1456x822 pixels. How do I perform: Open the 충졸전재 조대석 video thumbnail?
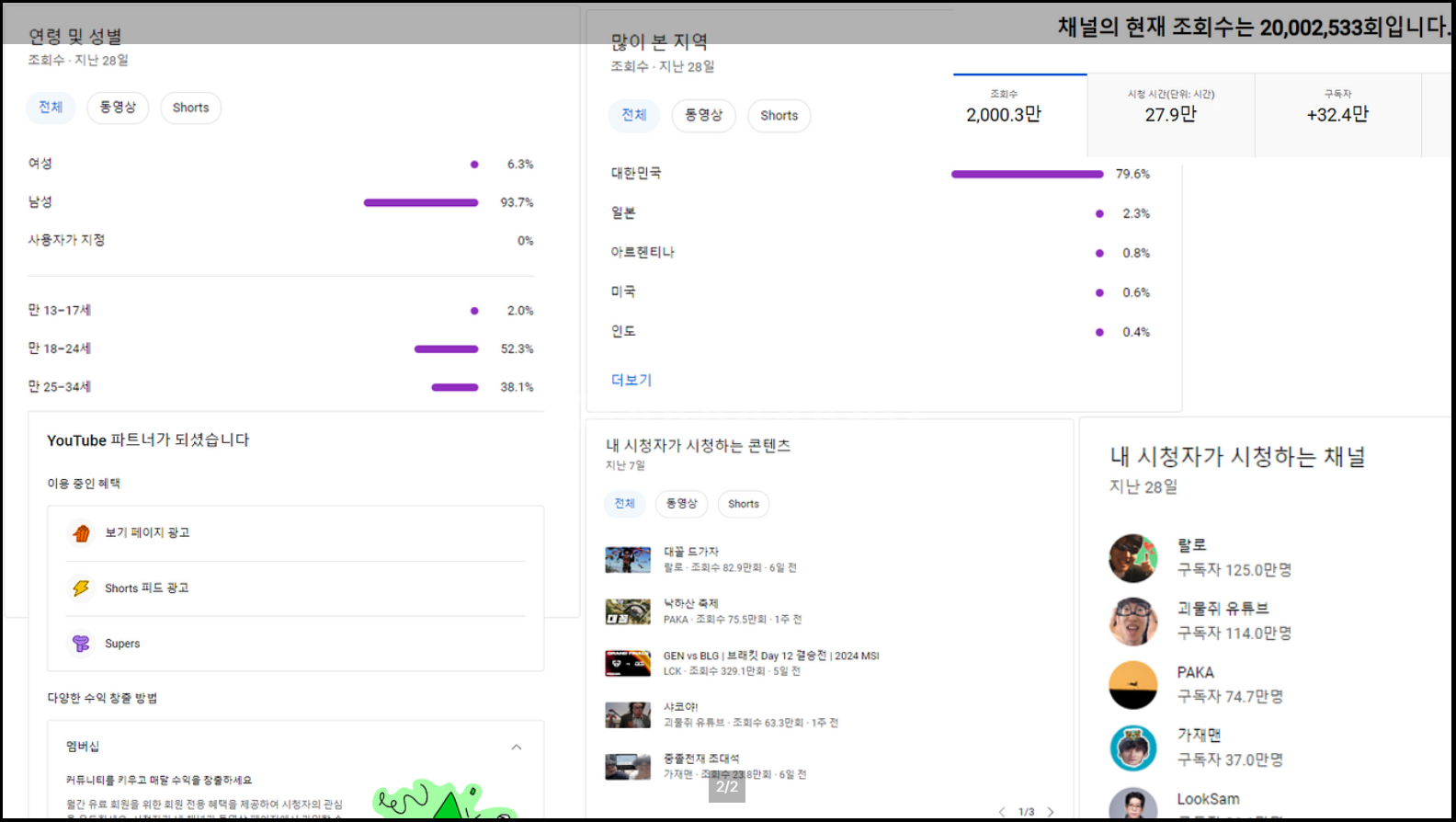click(628, 767)
